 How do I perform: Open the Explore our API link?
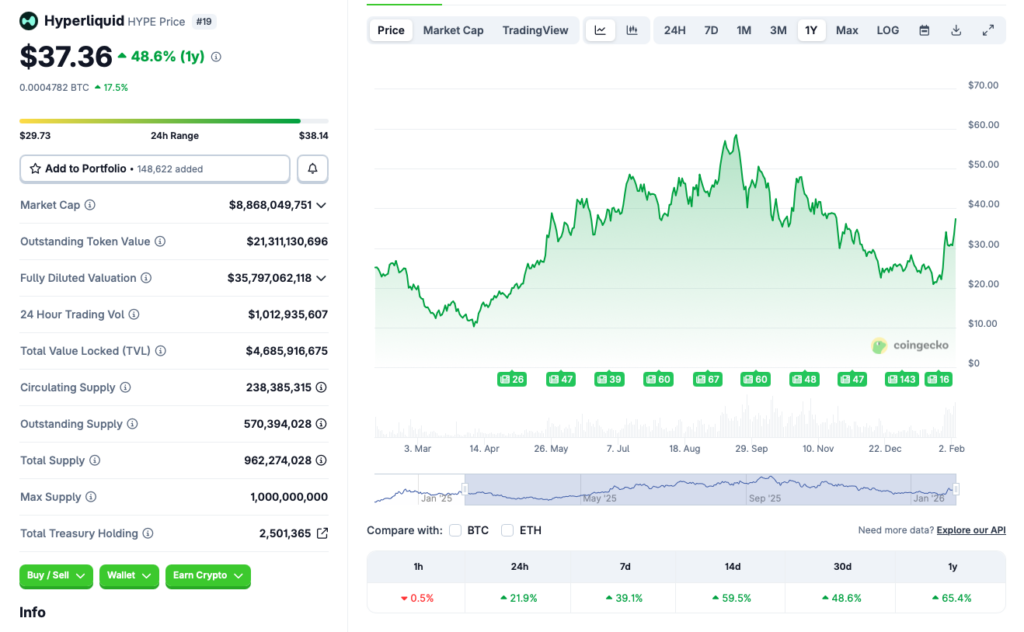pos(971,530)
